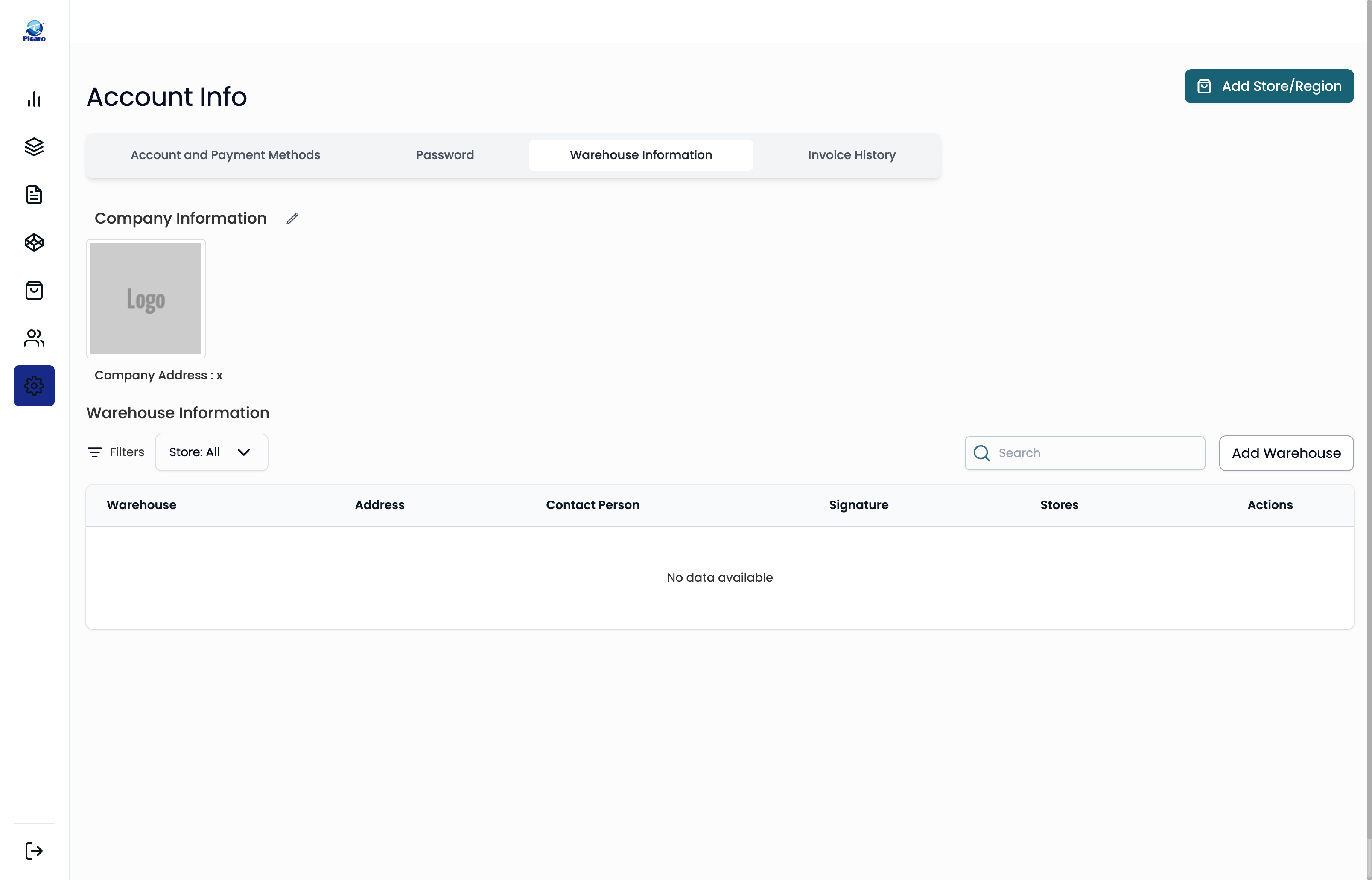1372x880 pixels.
Task: Click the Filters icon
Action: pyautogui.click(x=95, y=452)
